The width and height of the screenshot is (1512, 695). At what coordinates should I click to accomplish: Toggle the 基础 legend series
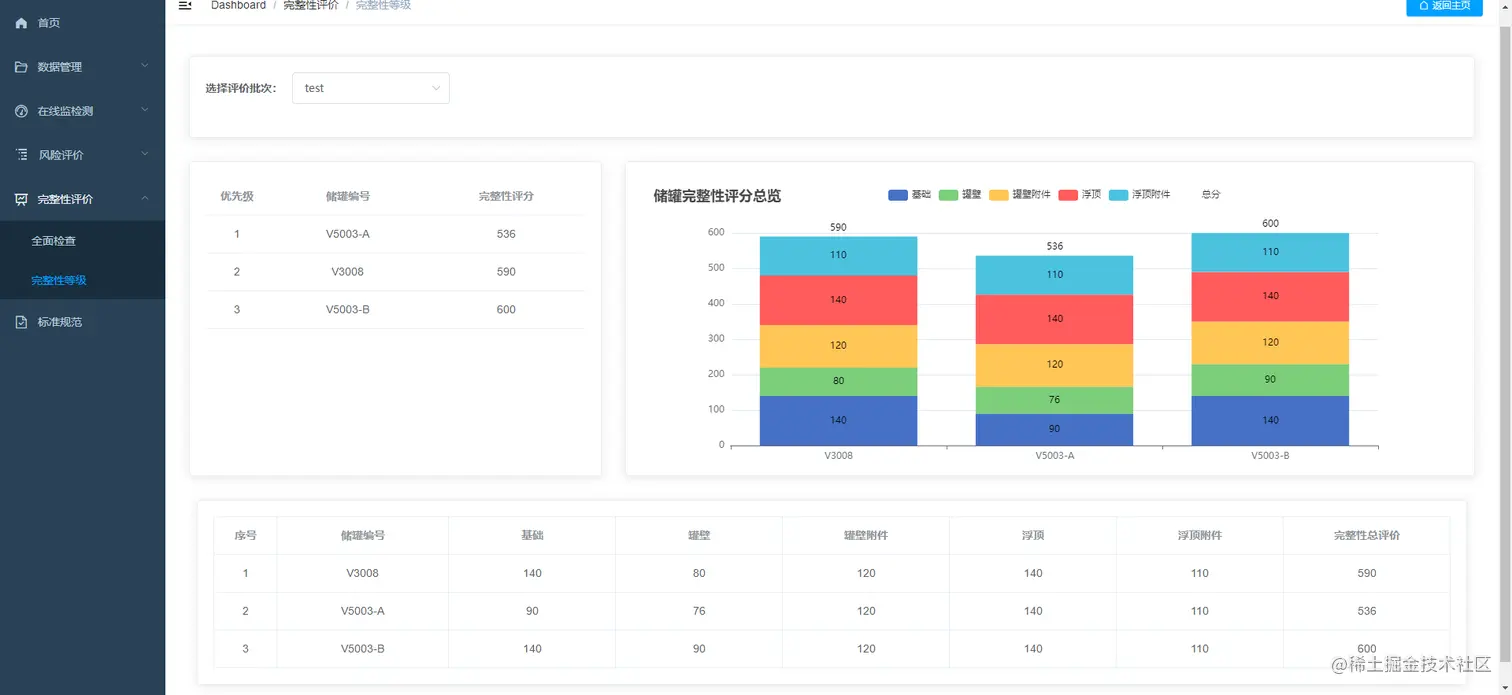coord(909,194)
